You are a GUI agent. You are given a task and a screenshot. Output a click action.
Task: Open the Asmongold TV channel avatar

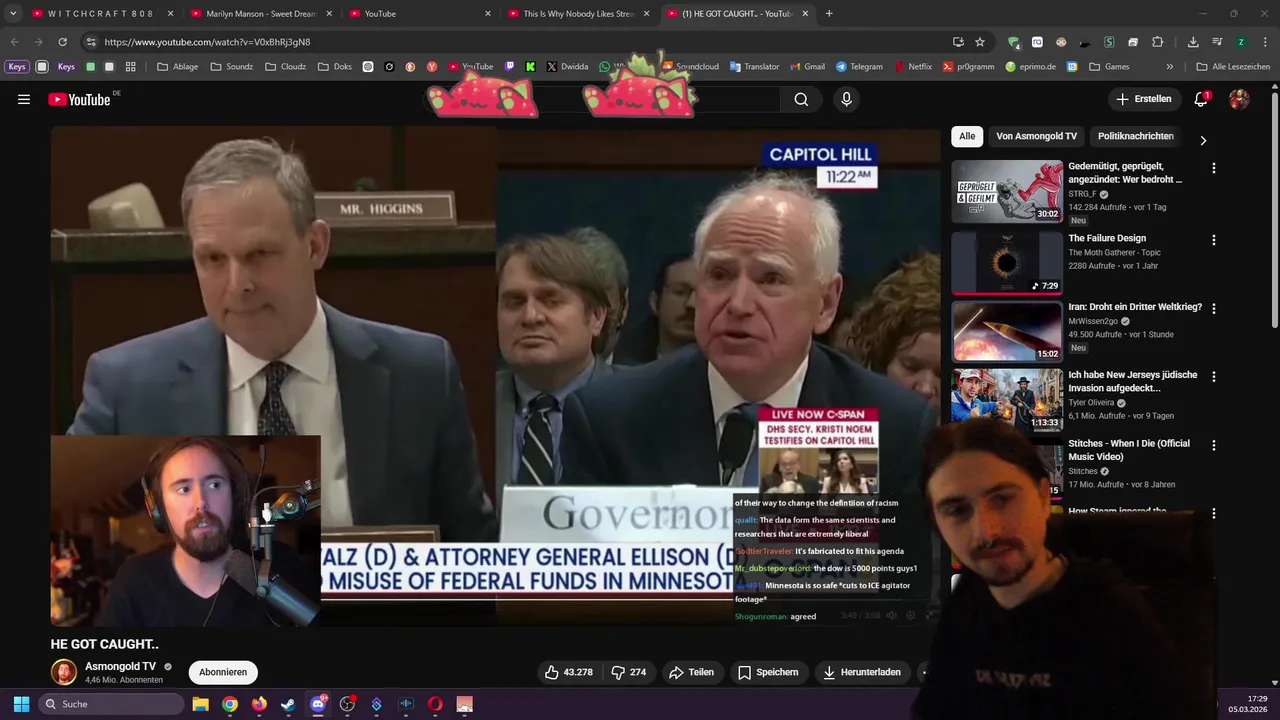(x=64, y=672)
